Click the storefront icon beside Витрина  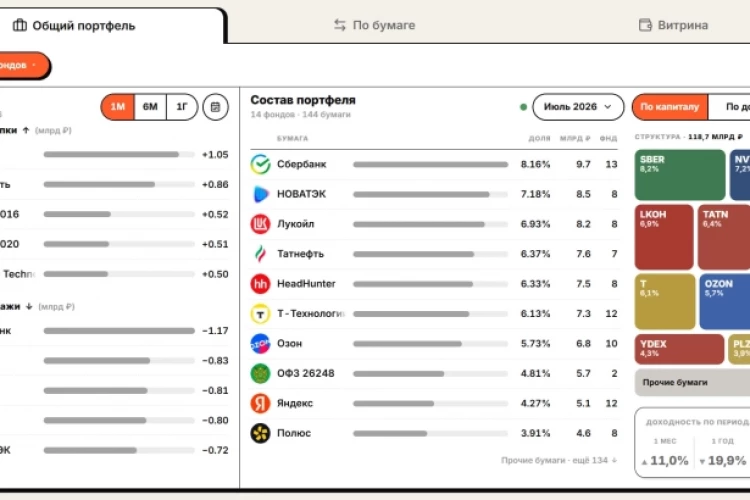click(x=645, y=25)
